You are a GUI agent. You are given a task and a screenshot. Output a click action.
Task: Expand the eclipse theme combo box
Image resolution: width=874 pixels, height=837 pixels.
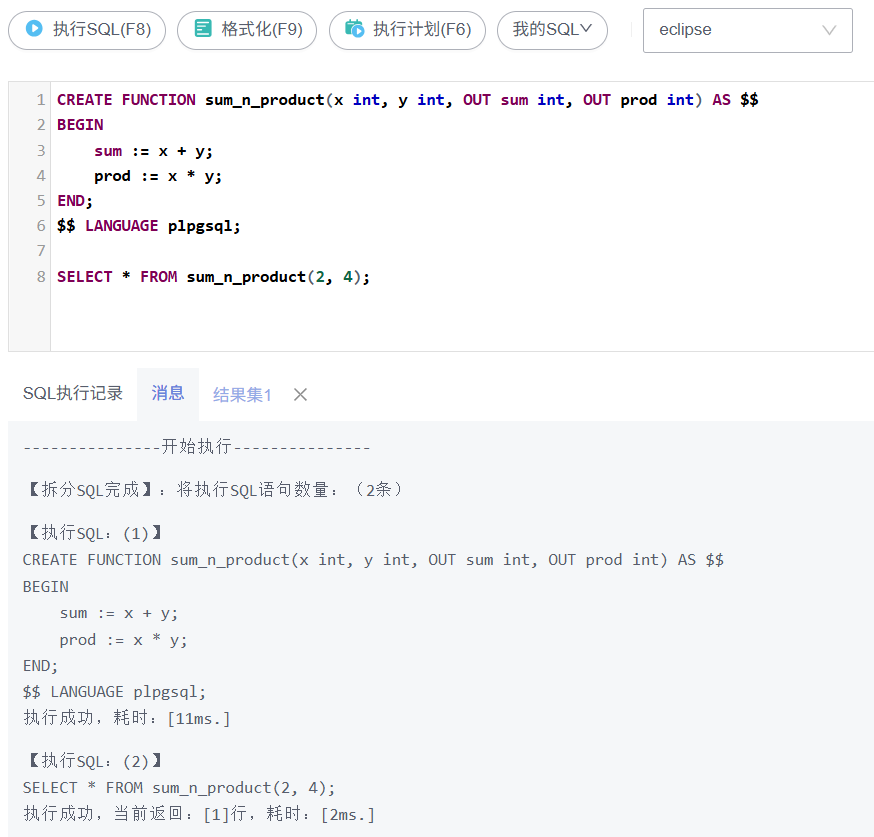(747, 31)
